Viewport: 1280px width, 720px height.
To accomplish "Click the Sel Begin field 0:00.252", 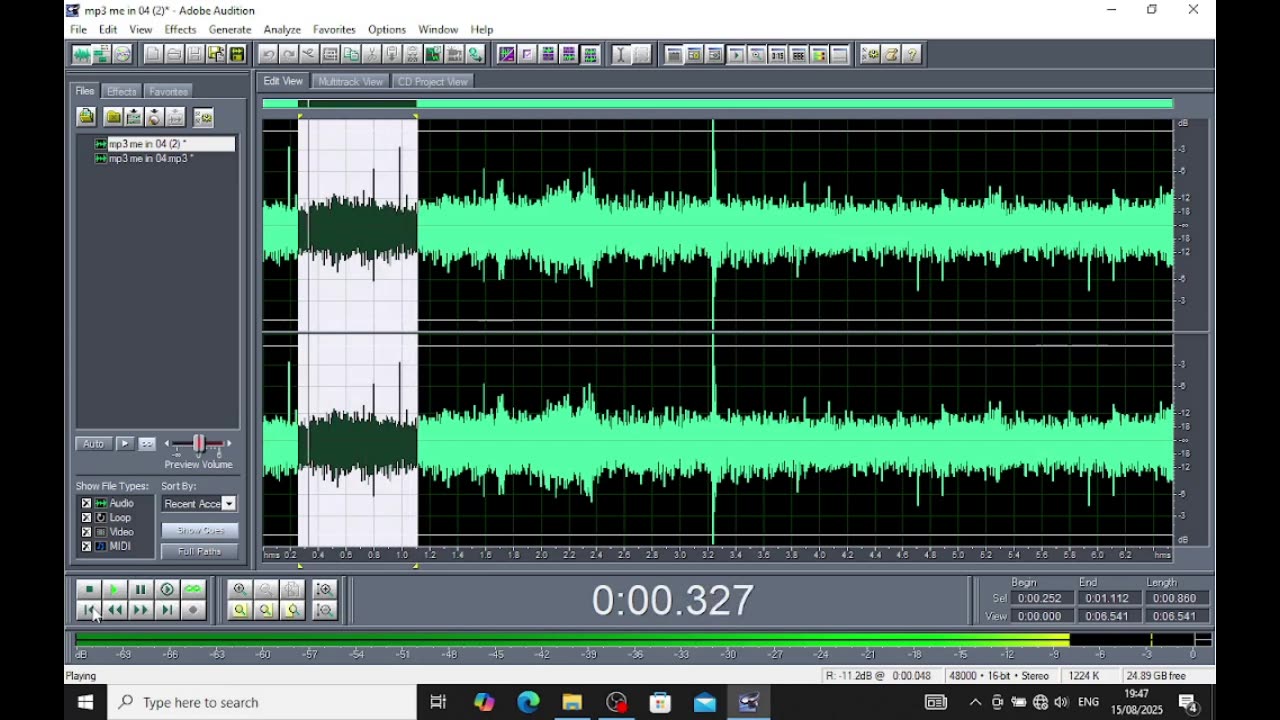I will (x=1040, y=598).
